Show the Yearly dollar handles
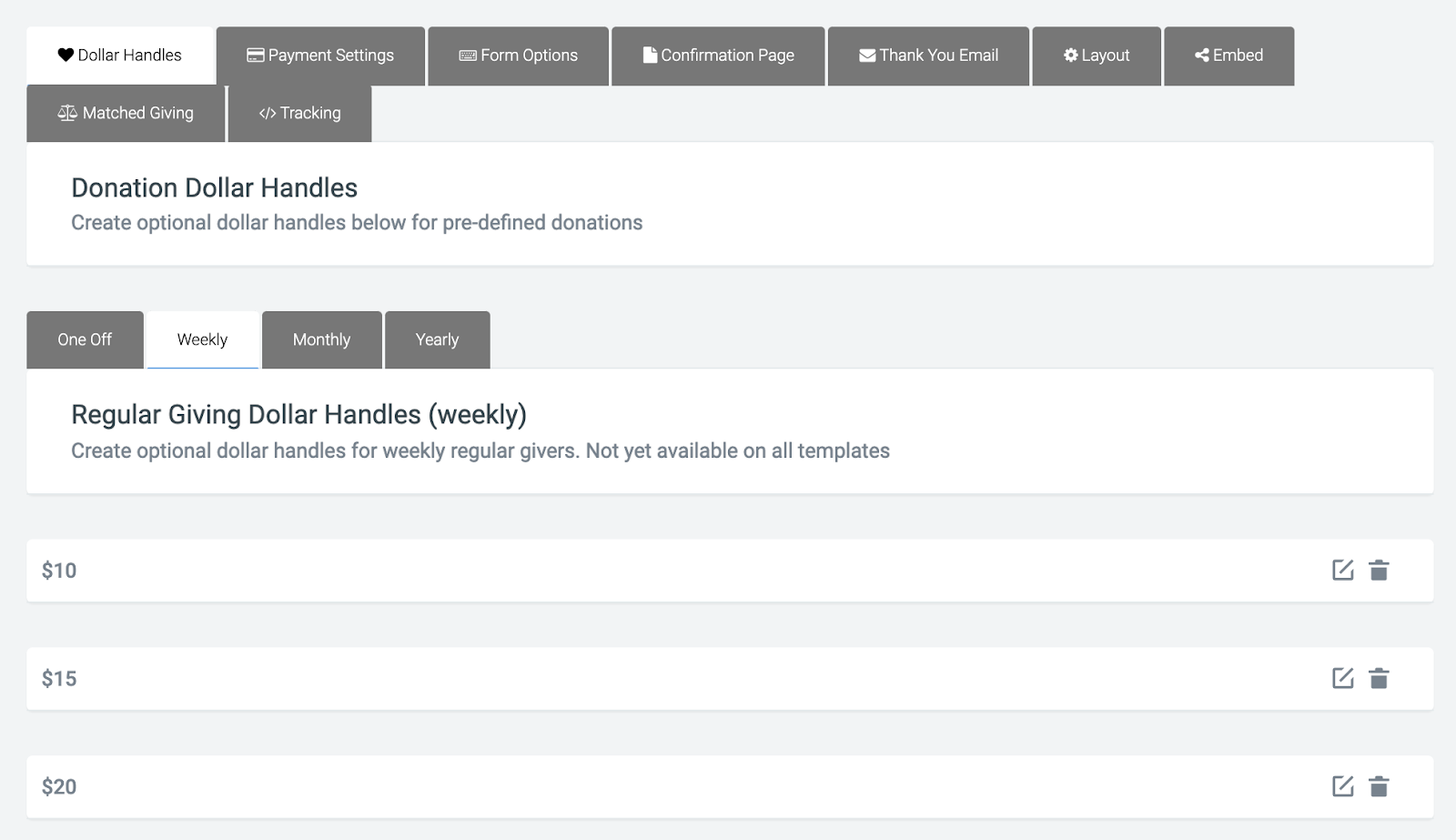This screenshot has width=1456, height=840. (437, 339)
